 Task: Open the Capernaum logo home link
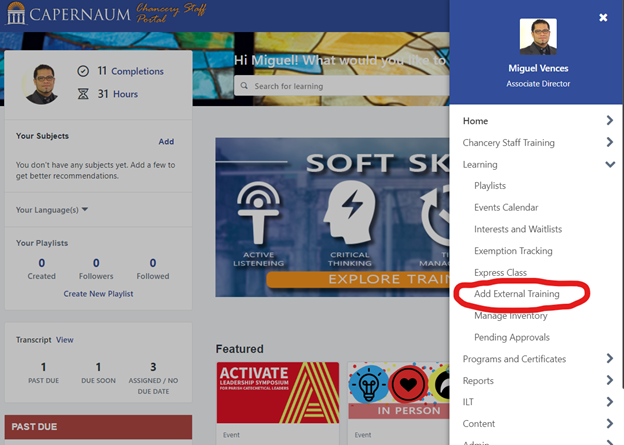68,14
